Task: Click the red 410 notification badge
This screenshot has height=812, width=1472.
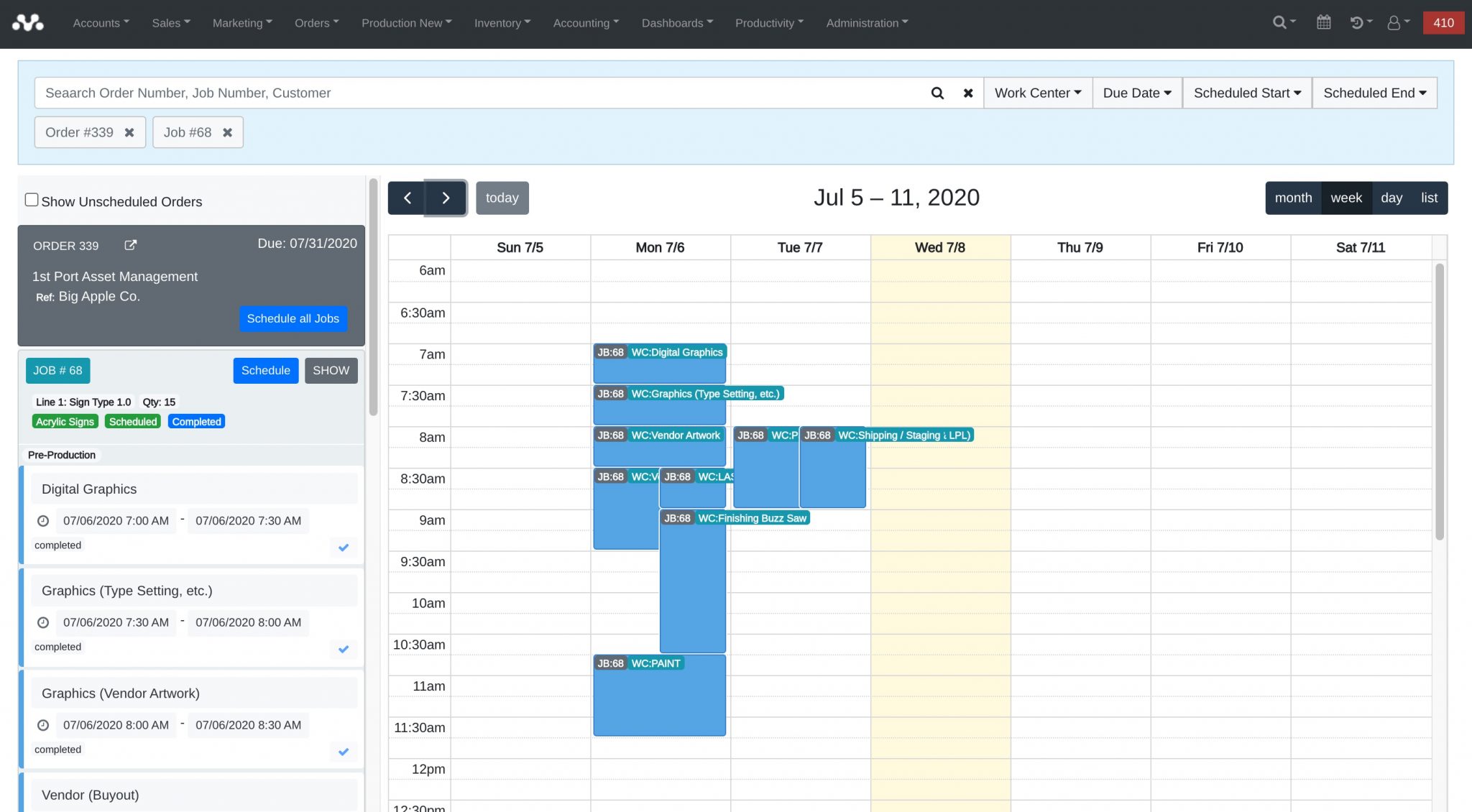Action: click(1443, 22)
